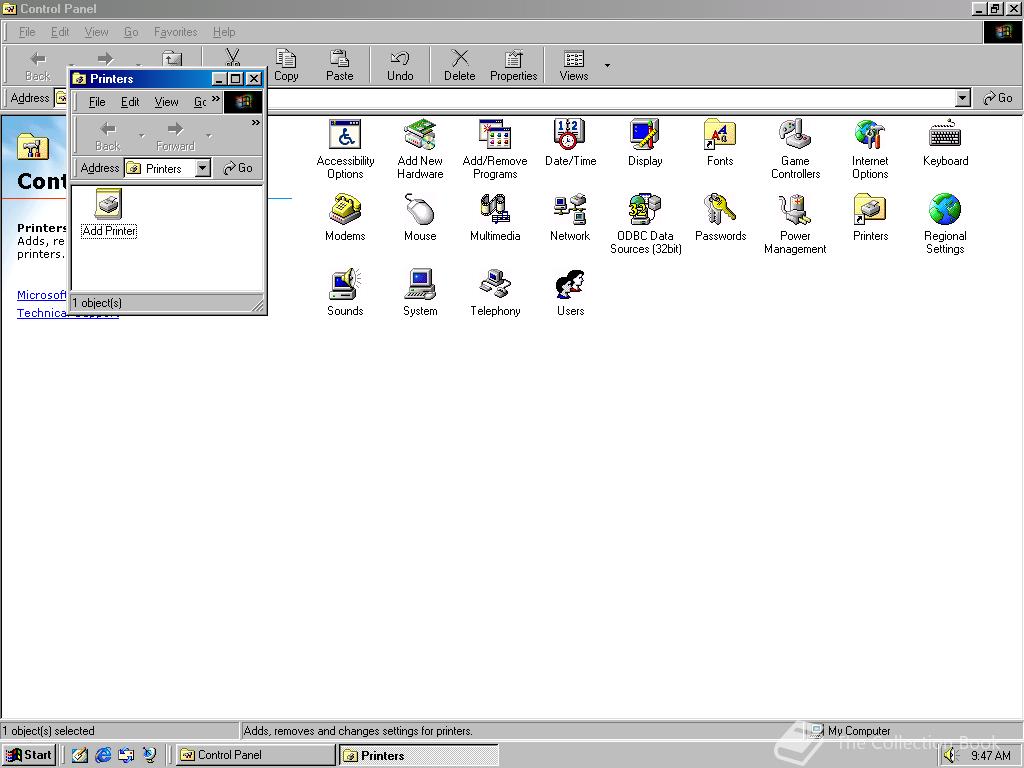Open ODBC Data Sources (32bit) icon
This screenshot has height=768, width=1024.
pyautogui.click(x=645, y=224)
